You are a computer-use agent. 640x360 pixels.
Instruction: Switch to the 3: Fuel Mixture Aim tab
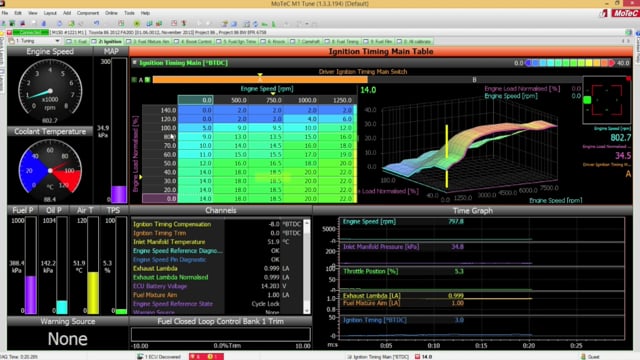point(149,42)
